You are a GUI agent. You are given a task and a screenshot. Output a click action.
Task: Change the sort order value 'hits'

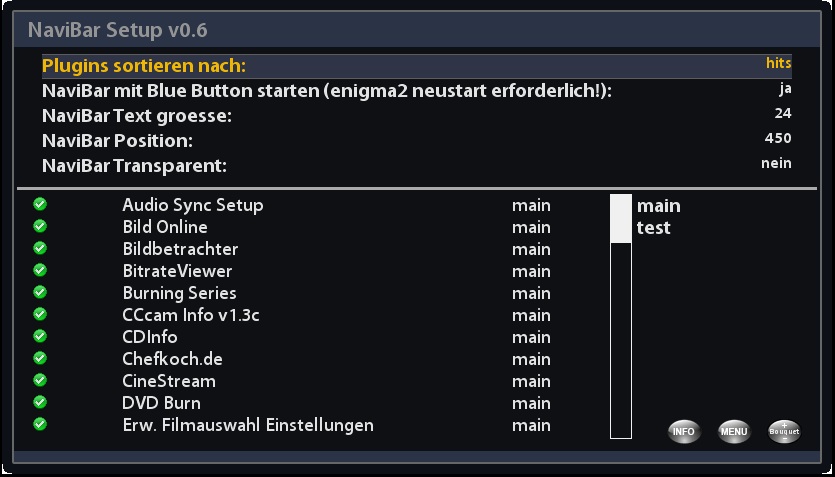(x=778, y=63)
